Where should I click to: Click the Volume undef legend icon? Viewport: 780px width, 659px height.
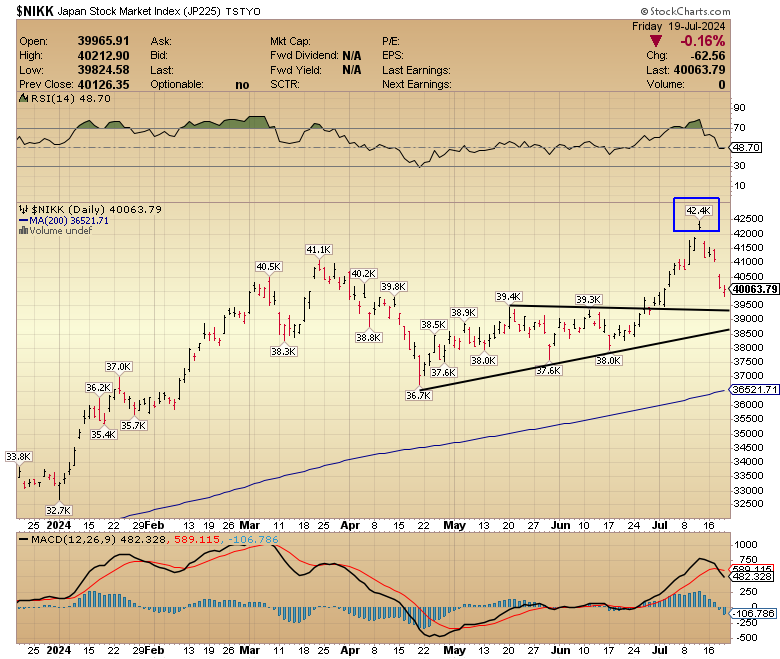point(23,231)
